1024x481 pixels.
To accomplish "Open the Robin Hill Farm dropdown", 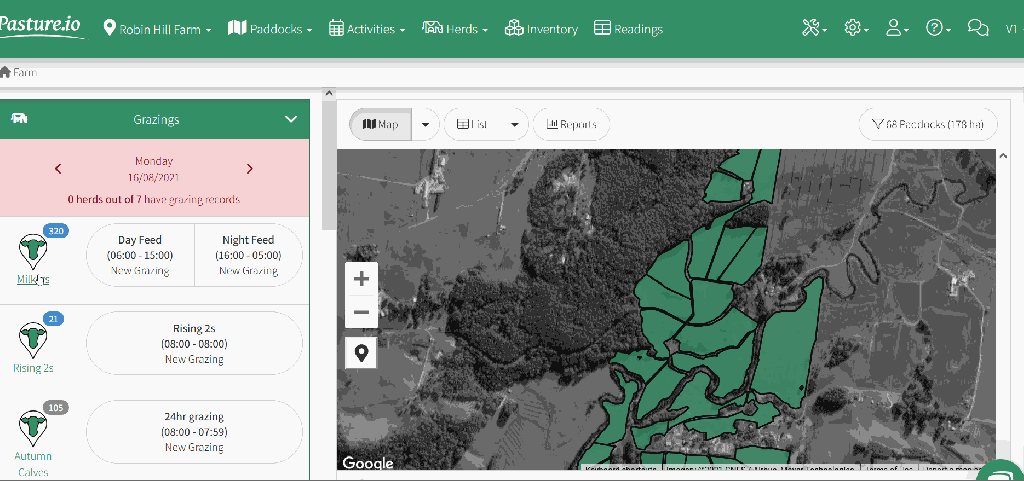I will click(x=158, y=29).
